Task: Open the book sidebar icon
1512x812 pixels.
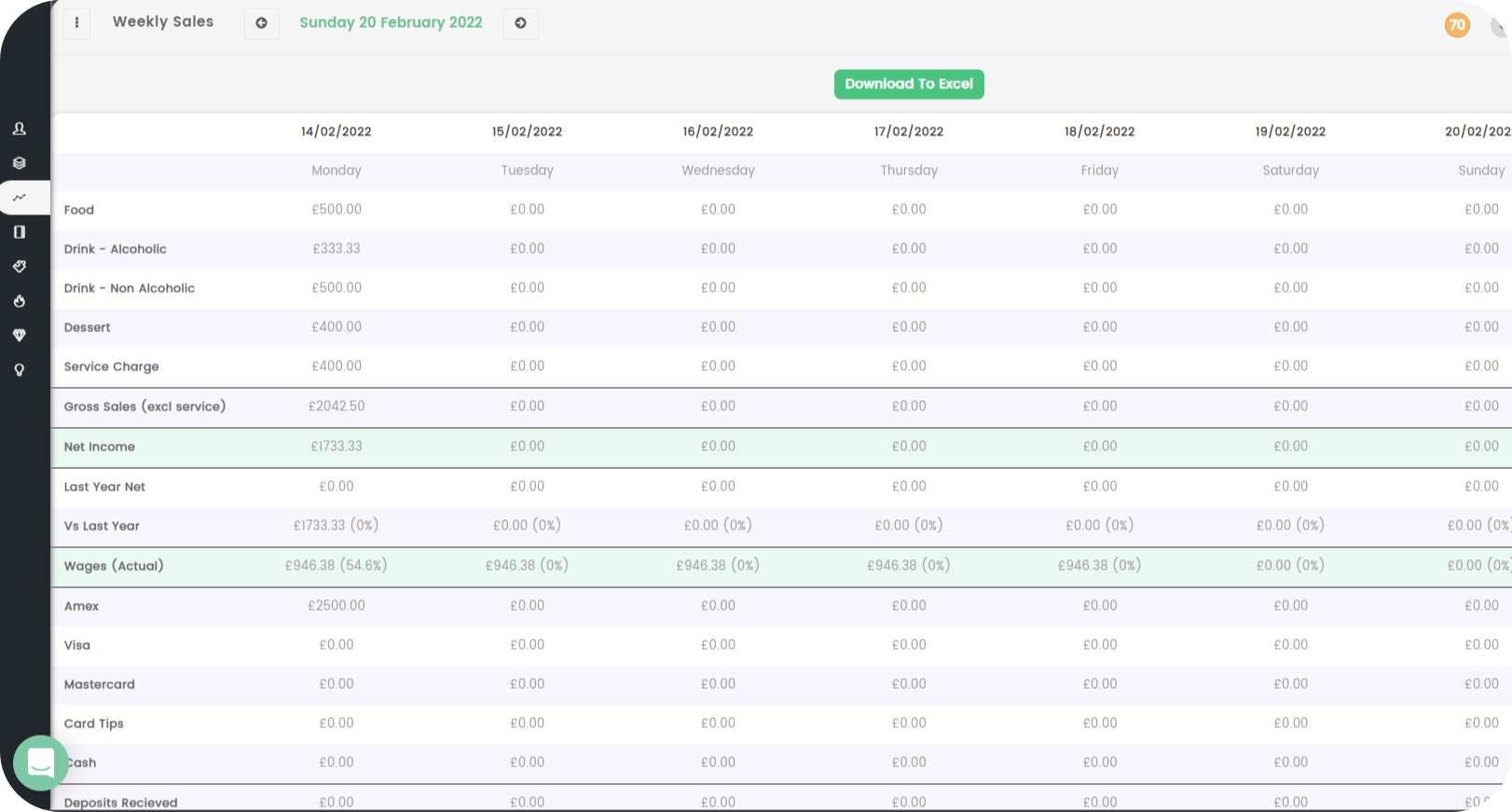Action: click(19, 232)
